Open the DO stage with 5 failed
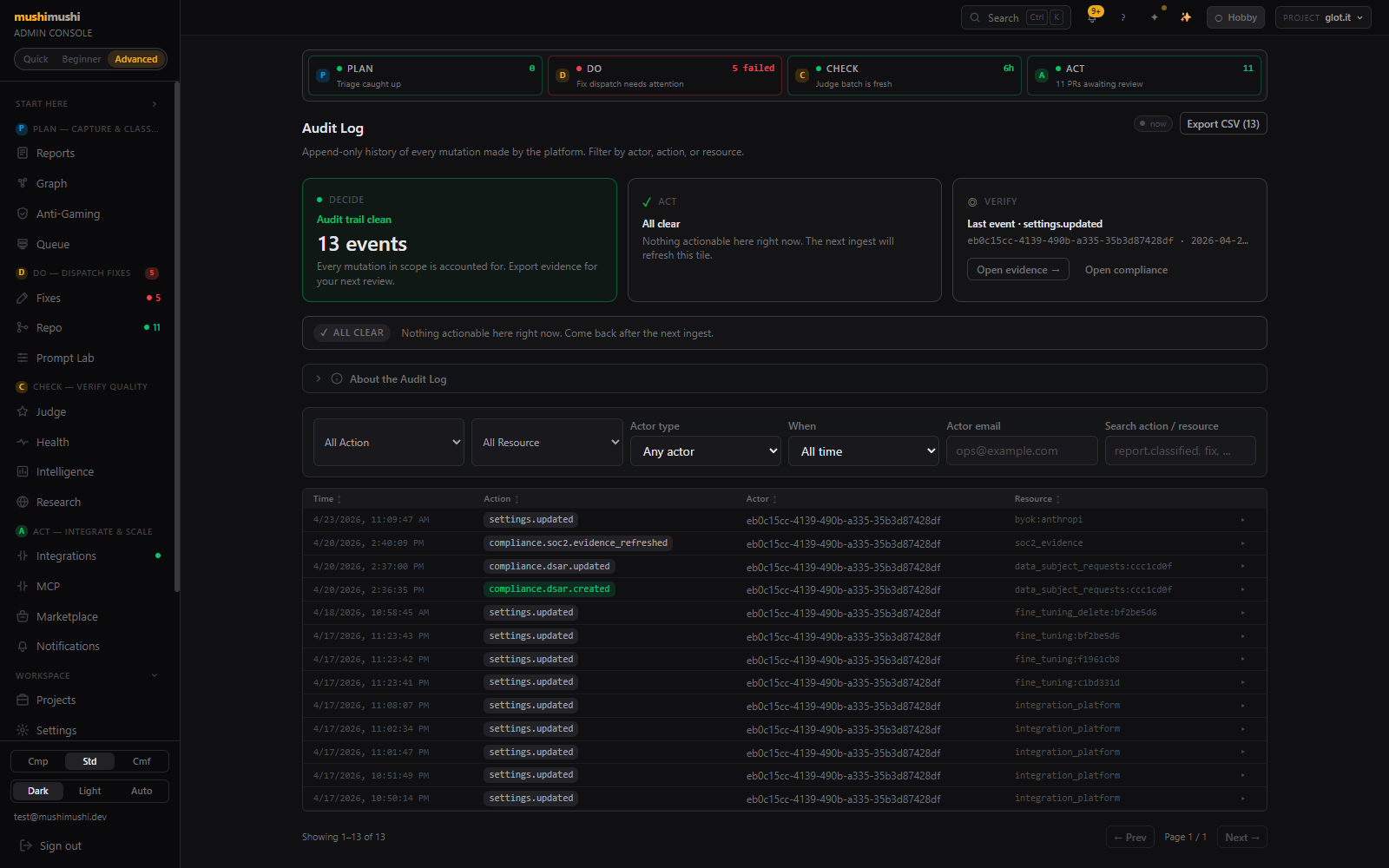Screen dimensions: 1389x868 [665, 76]
